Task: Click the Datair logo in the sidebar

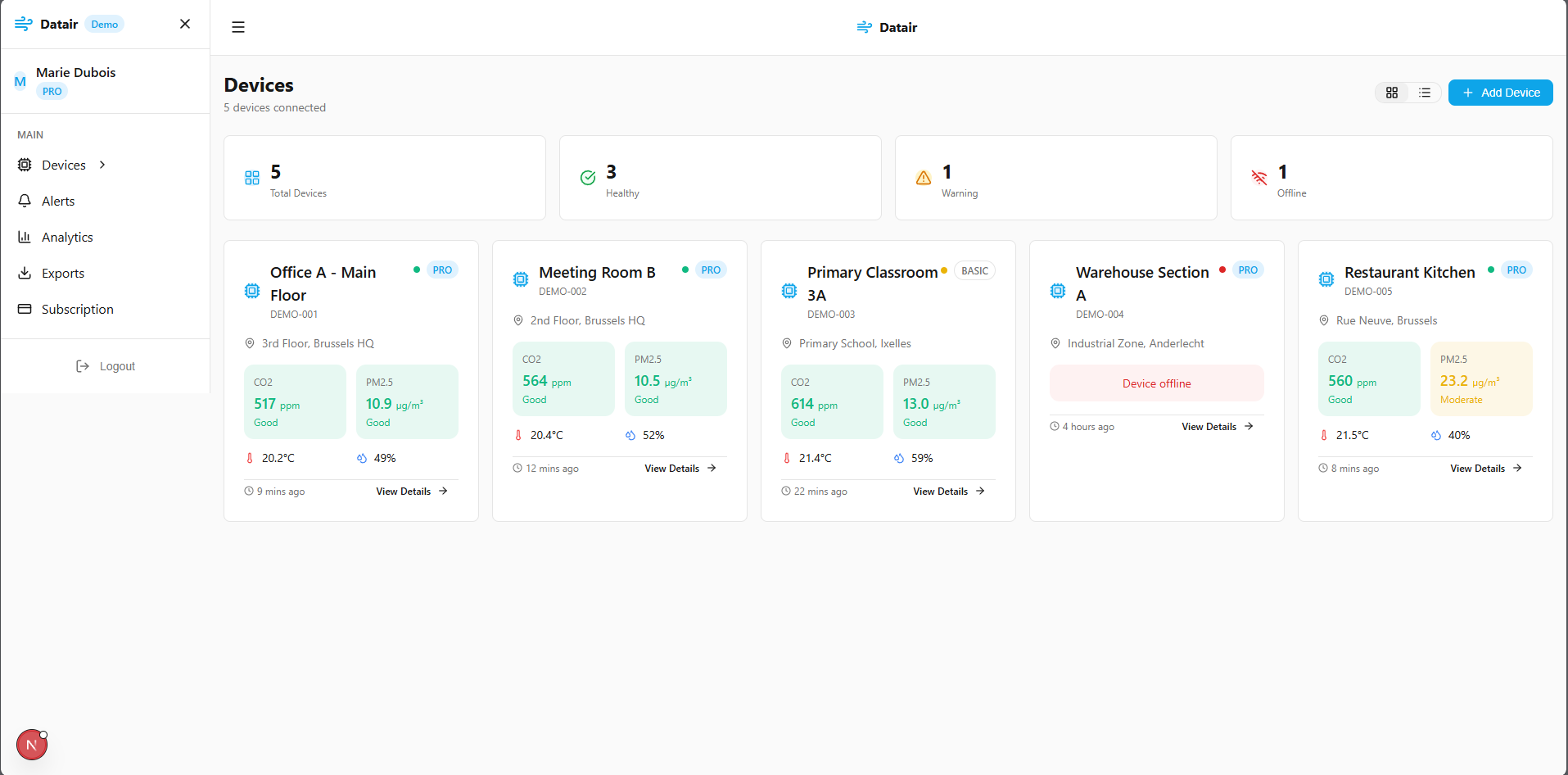Action: click(47, 24)
